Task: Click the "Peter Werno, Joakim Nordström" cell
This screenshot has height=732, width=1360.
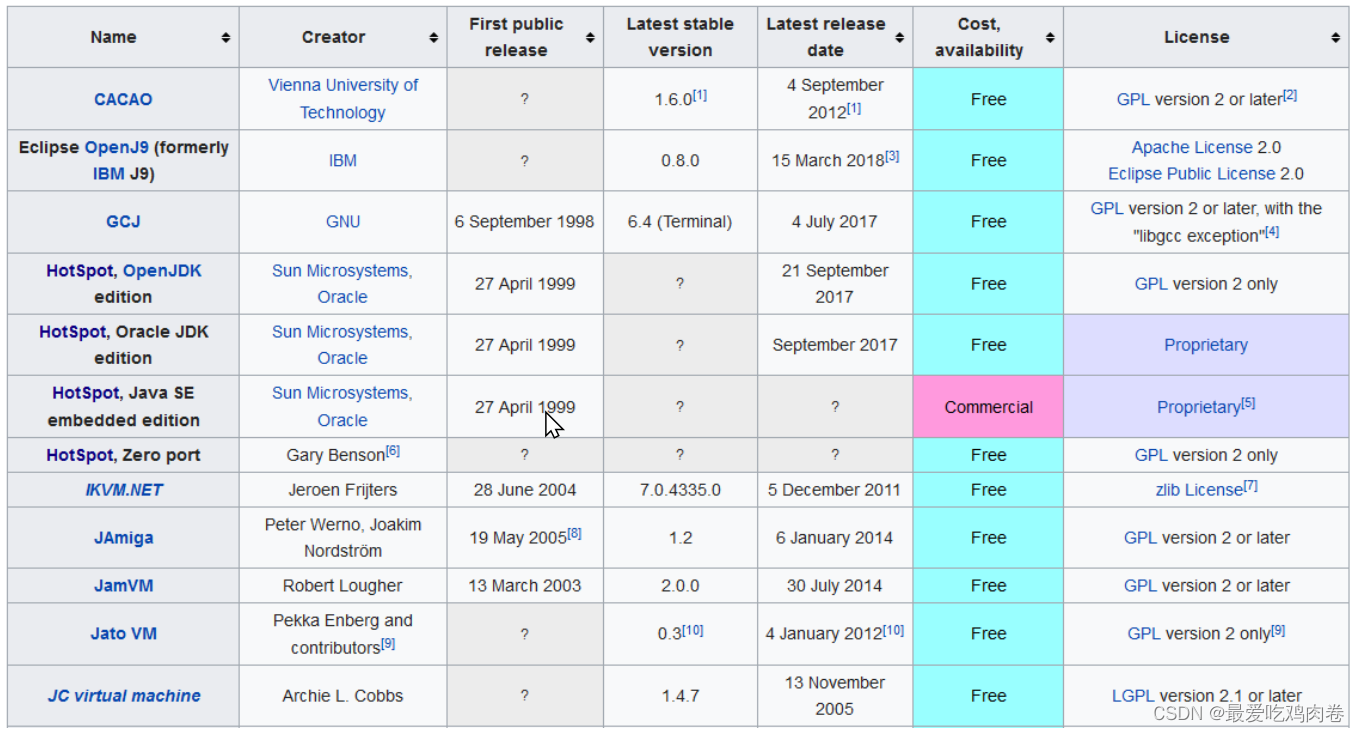Action: pyautogui.click(x=343, y=538)
